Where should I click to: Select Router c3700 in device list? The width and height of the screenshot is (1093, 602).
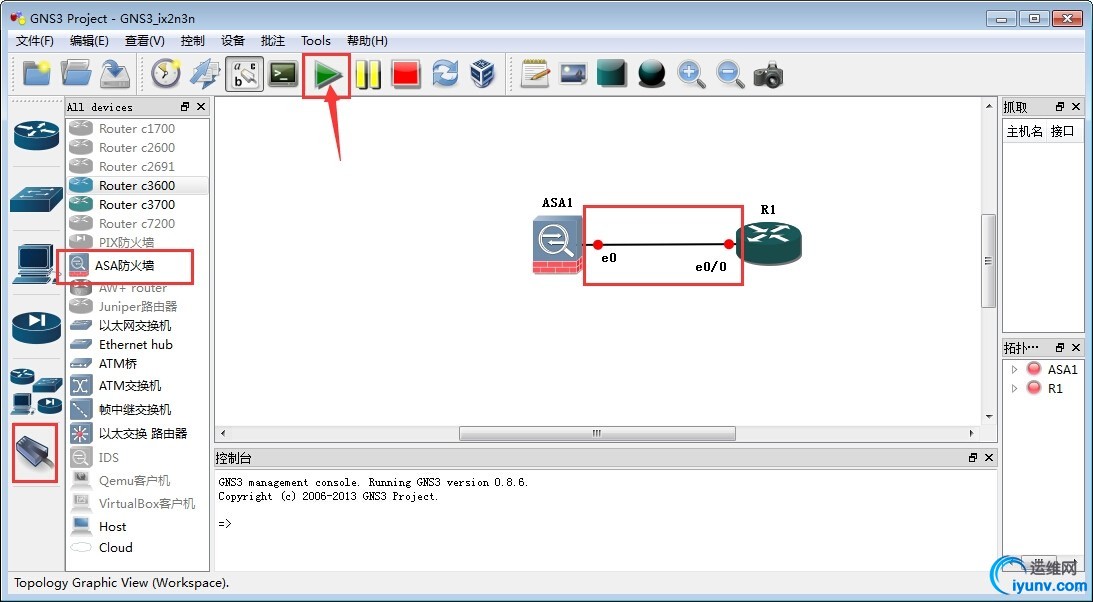[137, 204]
